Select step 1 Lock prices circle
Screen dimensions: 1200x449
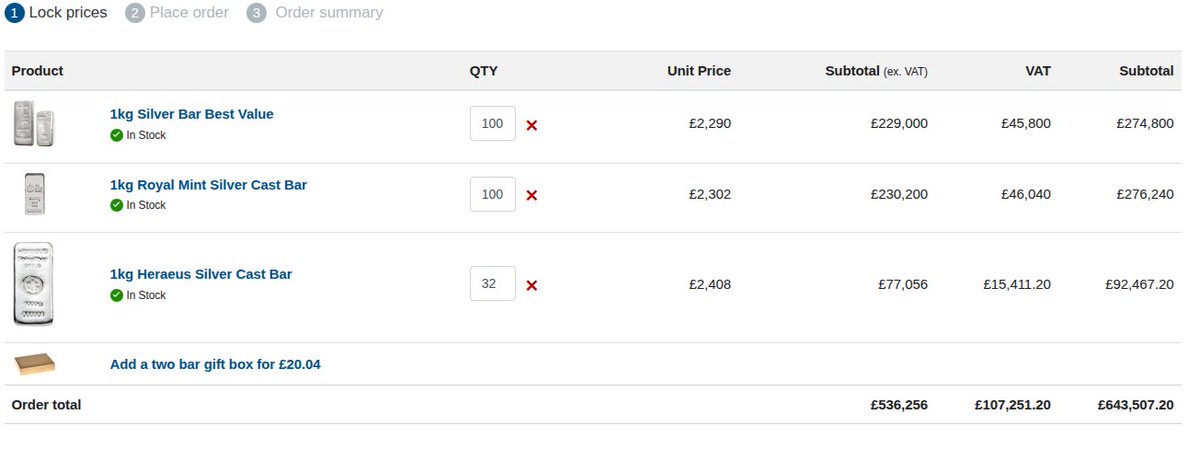point(14,13)
